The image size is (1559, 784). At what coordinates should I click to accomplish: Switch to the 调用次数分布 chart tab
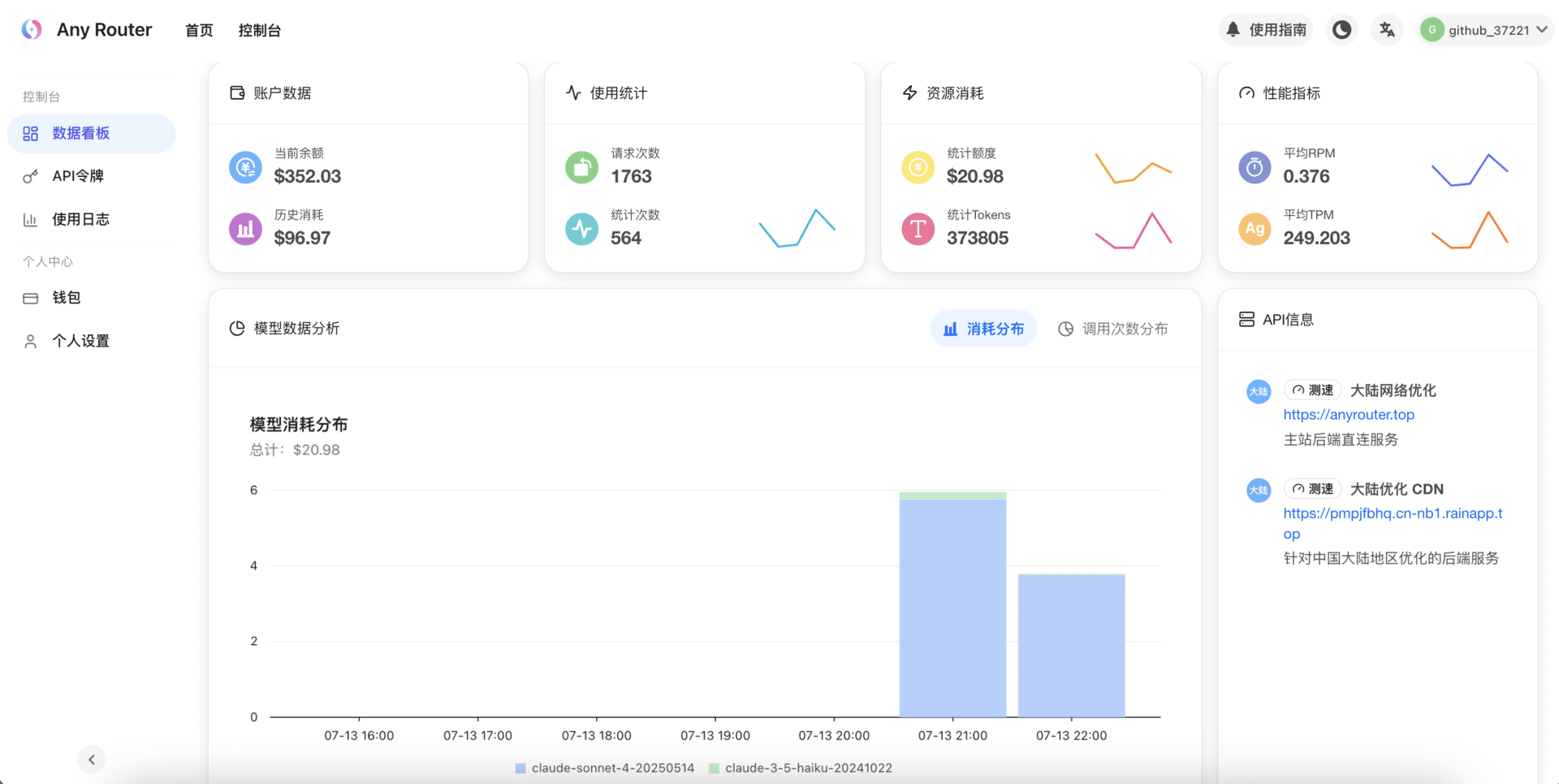(x=1112, y=329)
